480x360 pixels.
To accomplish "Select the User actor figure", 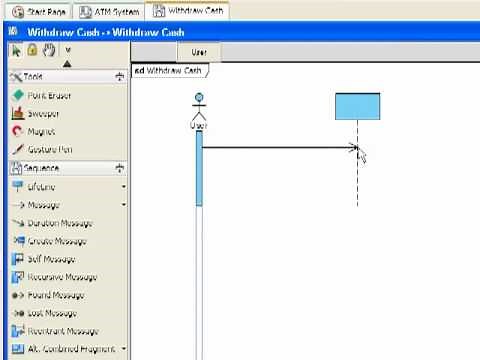I will pos(199,111).
